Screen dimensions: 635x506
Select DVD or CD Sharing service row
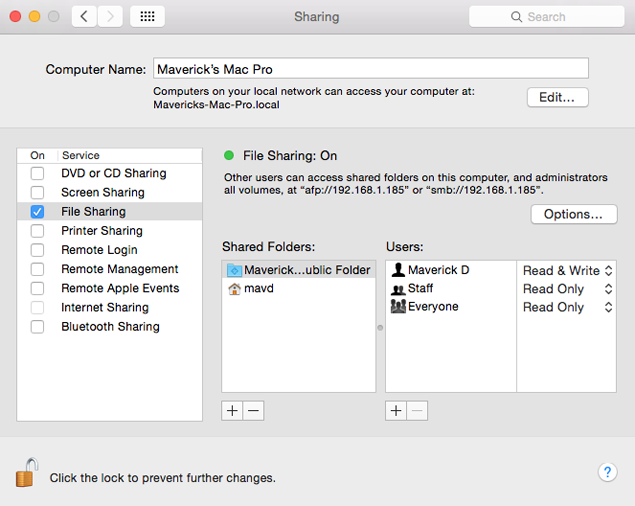pyautogui.click(x=109, y=173)
